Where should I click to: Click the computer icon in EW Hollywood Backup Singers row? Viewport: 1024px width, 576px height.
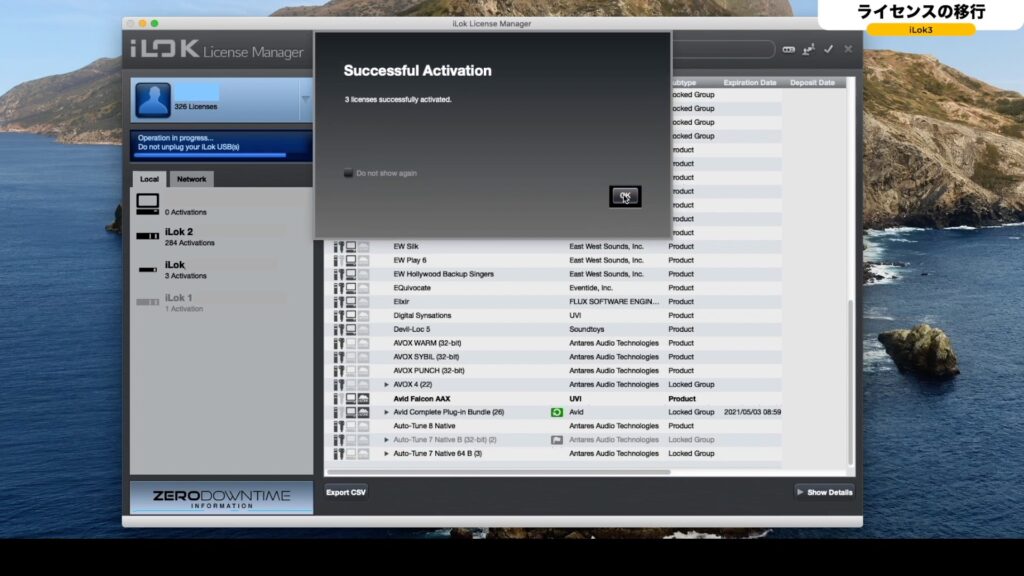[351, 274]
